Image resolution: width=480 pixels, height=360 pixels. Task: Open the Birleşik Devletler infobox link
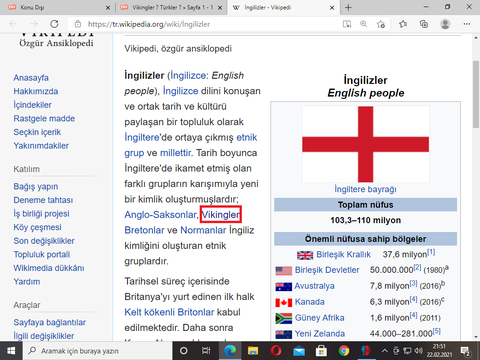[x=327, y=270]
